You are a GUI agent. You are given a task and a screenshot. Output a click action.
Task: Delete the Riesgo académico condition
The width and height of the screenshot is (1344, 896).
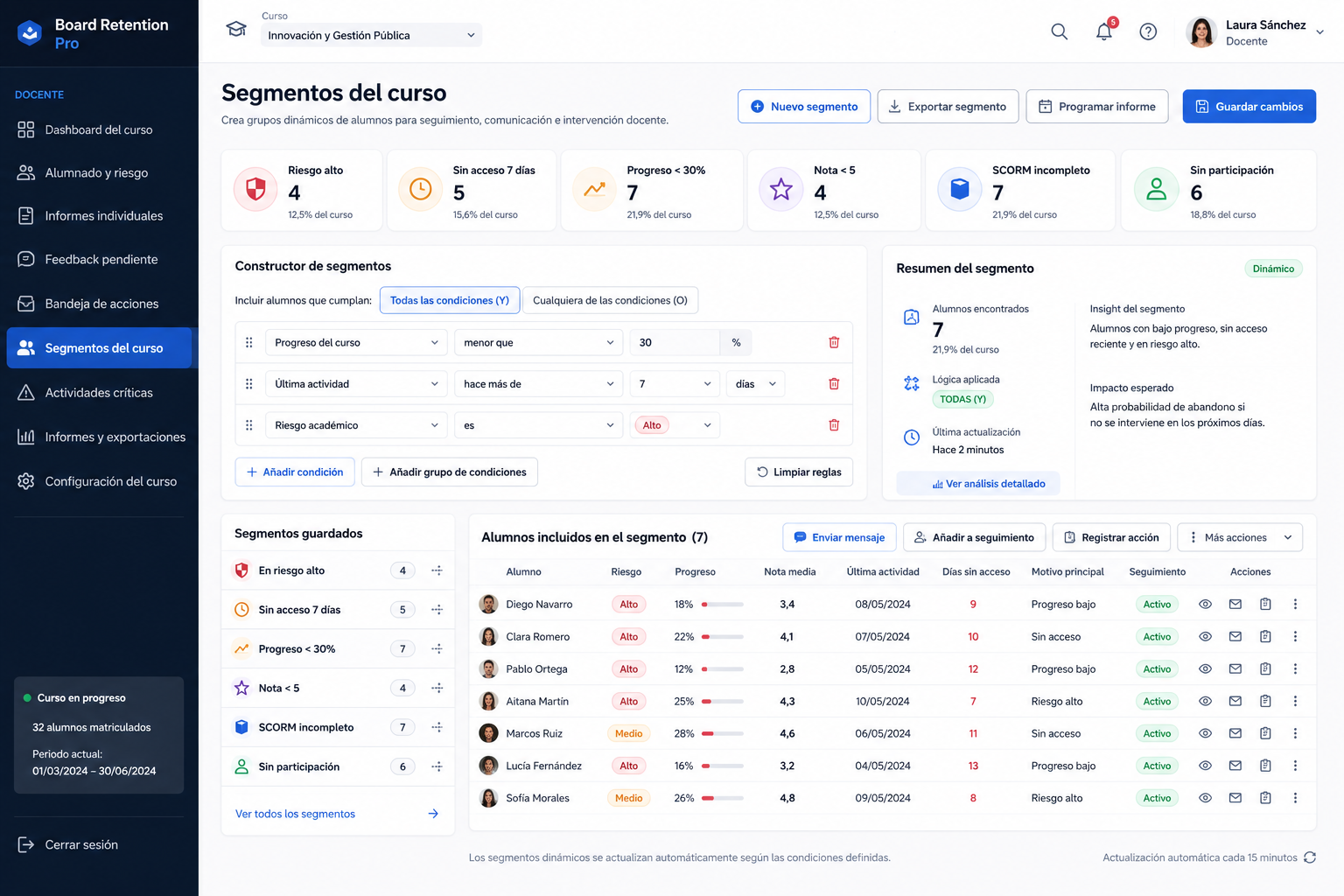tap(834, 425)
